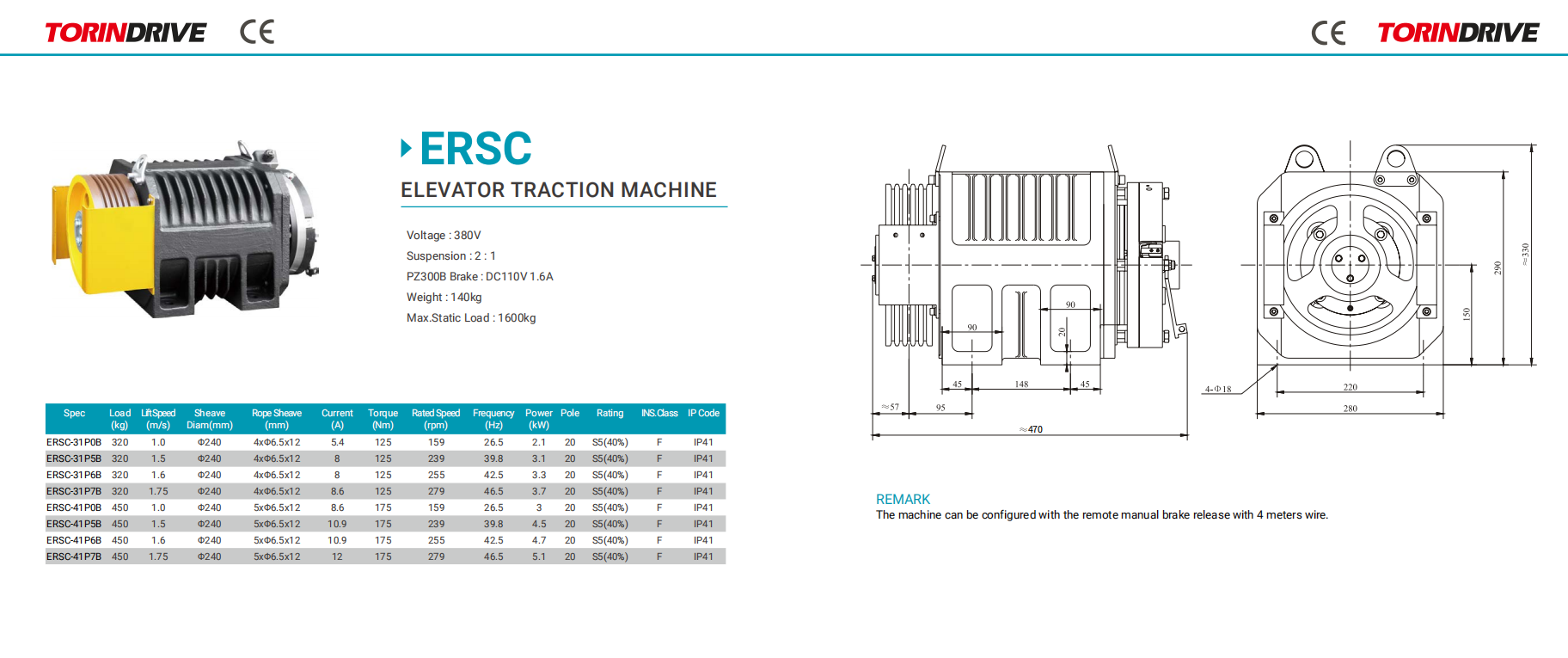Click the Current (A) column header
This screenshot has height=658, width=1568.
pos(337,419)
